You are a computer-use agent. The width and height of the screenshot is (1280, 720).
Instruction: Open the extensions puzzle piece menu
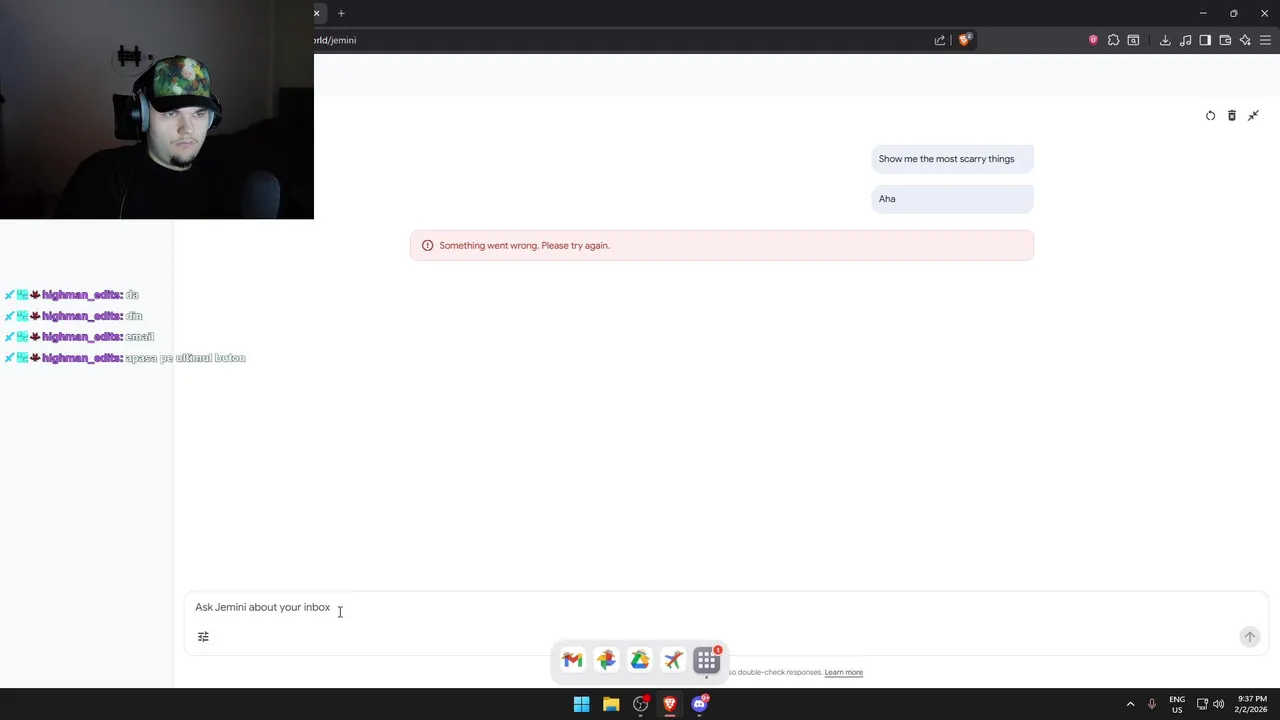pos(1113,40)
